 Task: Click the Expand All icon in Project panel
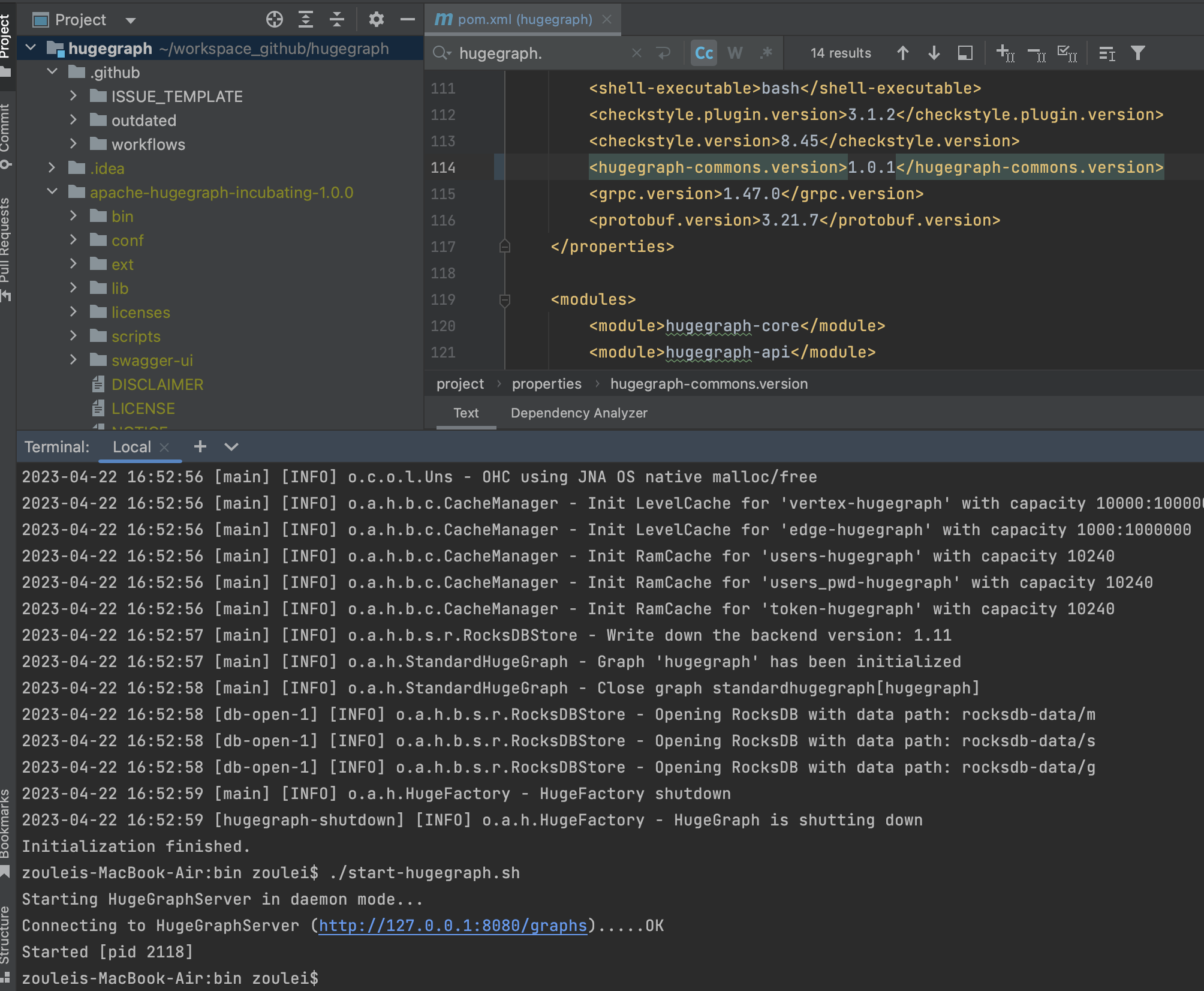point(306,20)
